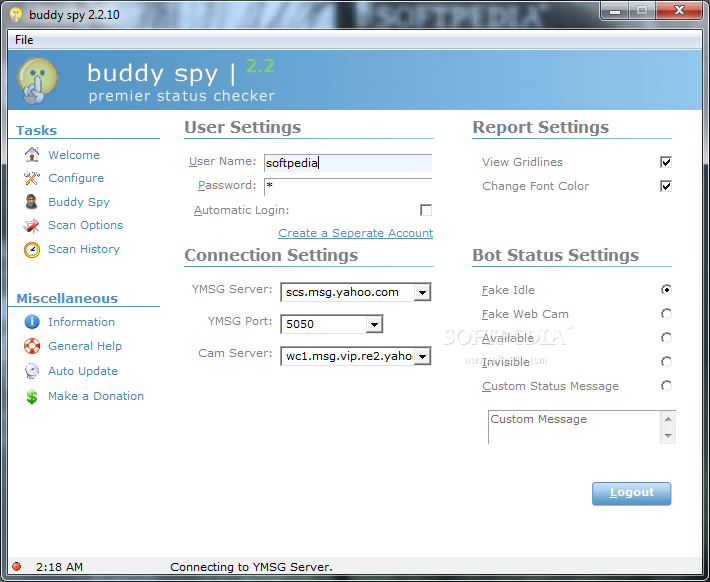Screen dimensions: 710x582
Task: Select the Fake Web Cam radio button
Action: [x=666, y=313]
